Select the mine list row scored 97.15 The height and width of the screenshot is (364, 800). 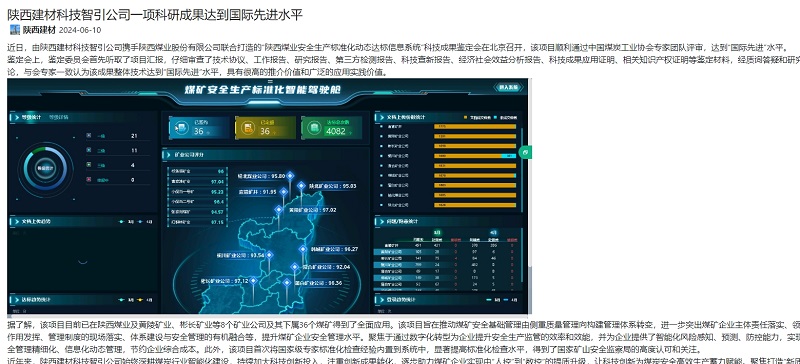click(x=196, y=222)
